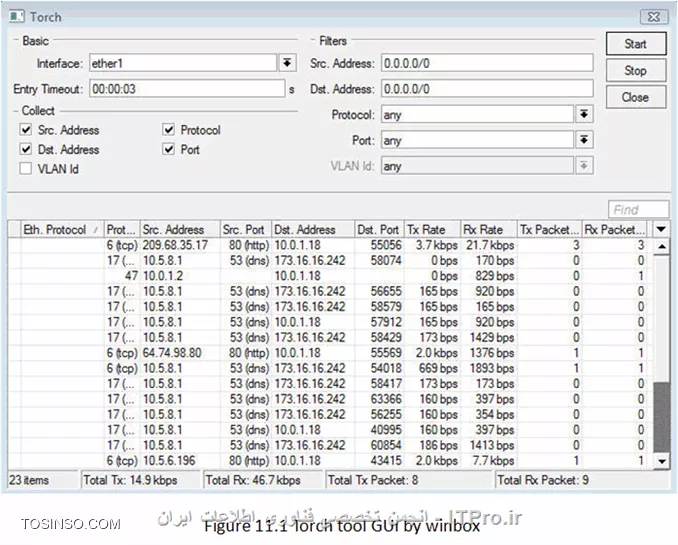Screen dimensions: 678x545
Task: Click Rx Rate value 21.7 kbps
Action: [x=490, y=245]
